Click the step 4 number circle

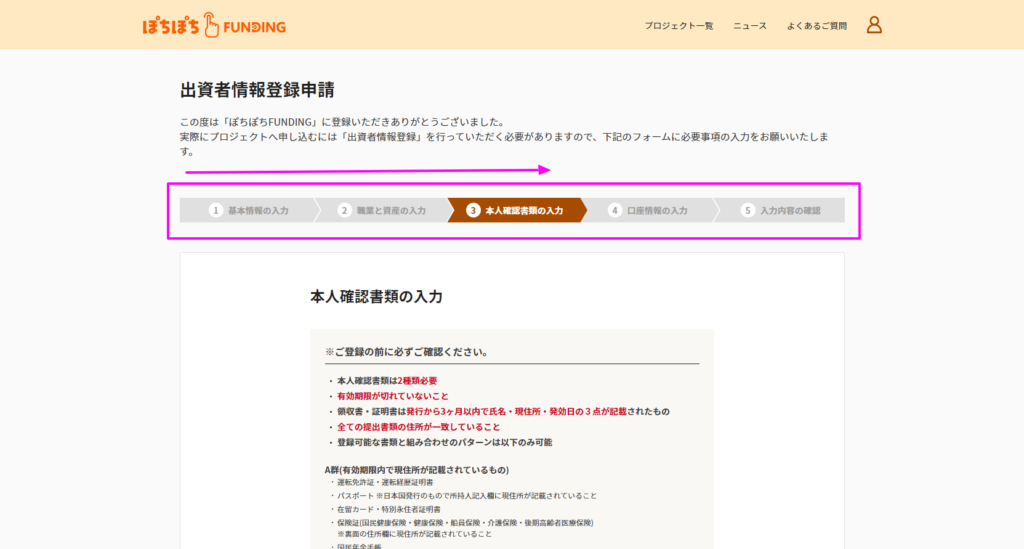tap(616, 211)
